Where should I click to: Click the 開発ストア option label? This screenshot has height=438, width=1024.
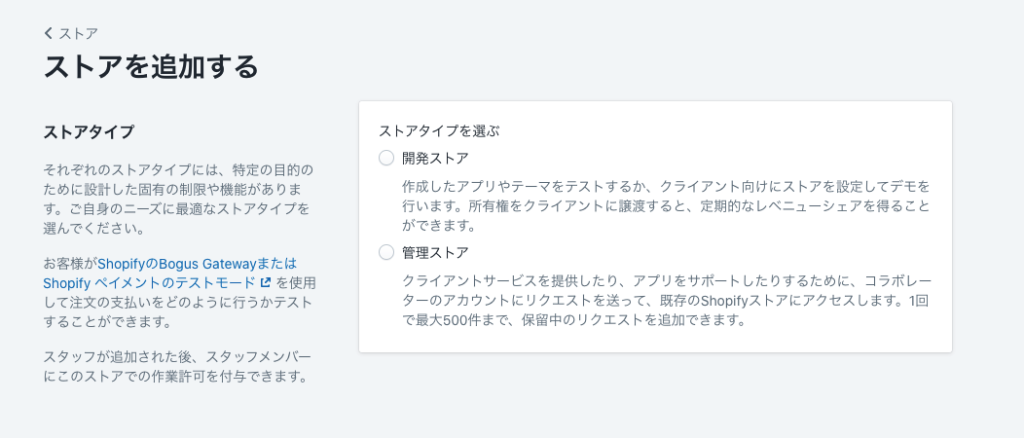(x=435, y=158)
